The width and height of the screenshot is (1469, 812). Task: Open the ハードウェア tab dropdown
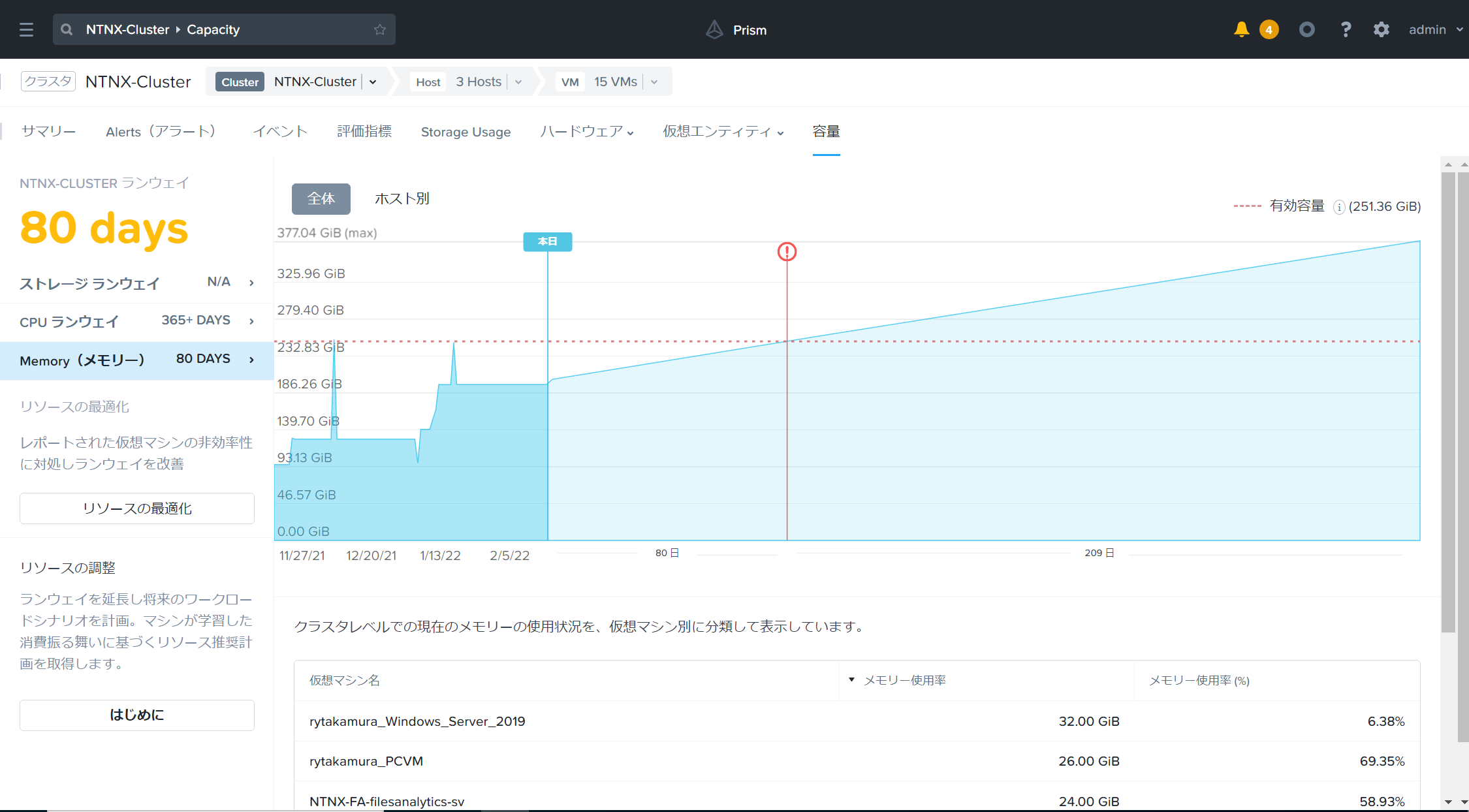(x=586, y=132)
